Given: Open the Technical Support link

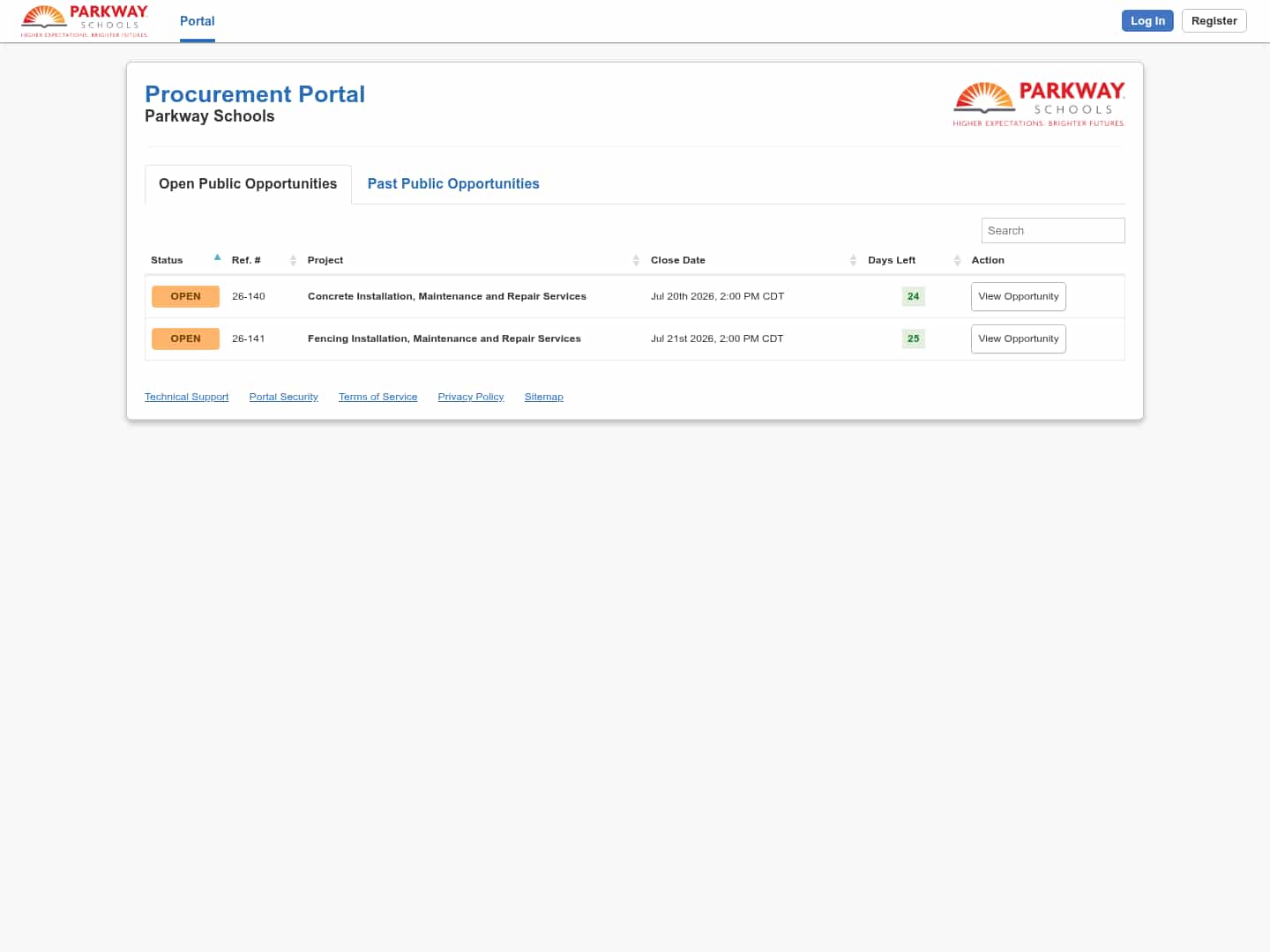Looking at the screenshot, I should click(x=187, y=397).
